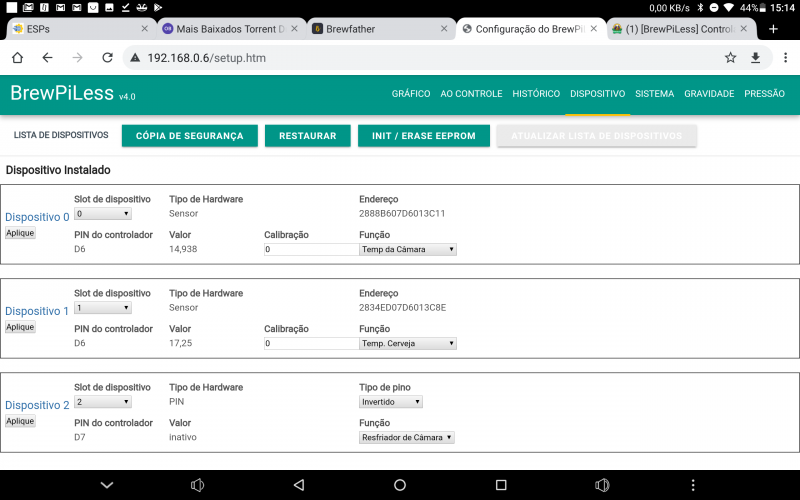
Task: Click Aplique under Dispositivo 0
Action: click(x=20, y=233)
